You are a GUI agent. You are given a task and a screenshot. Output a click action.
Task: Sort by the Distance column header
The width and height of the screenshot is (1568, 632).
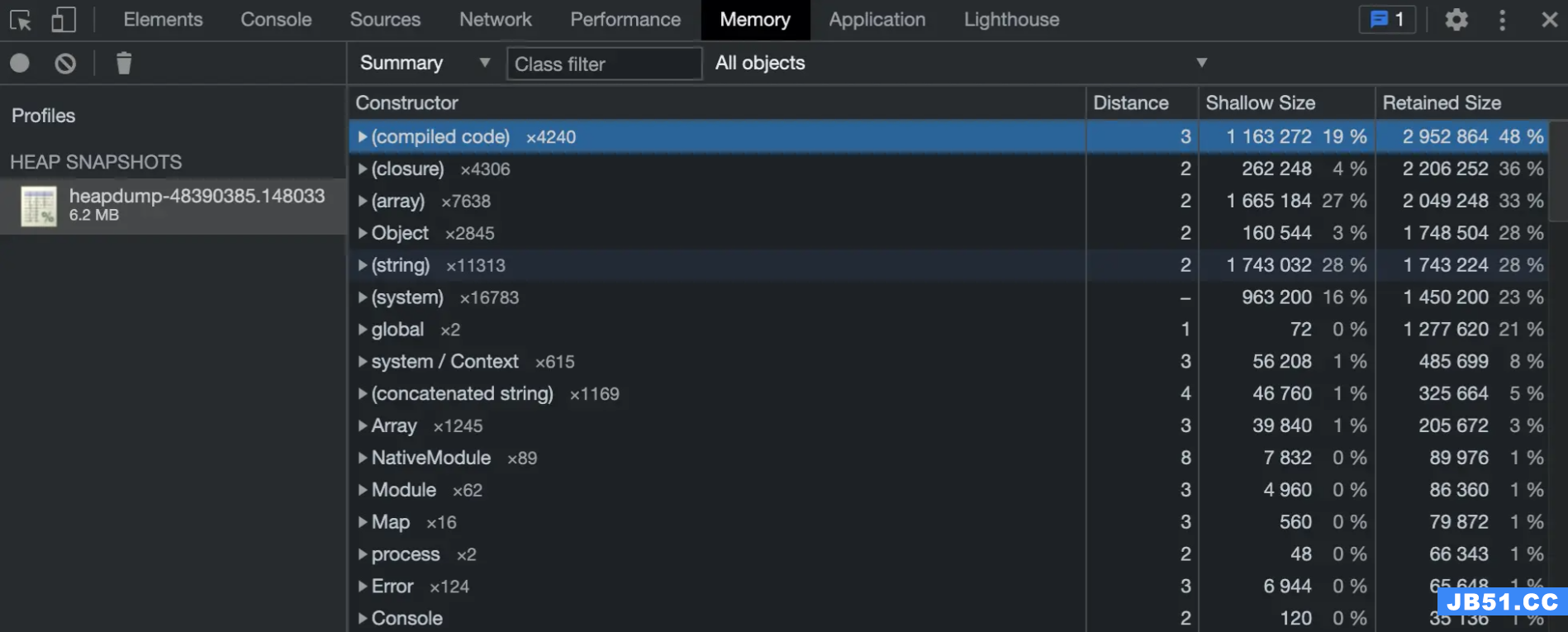pyautogui.click(x=1142, y=102)
